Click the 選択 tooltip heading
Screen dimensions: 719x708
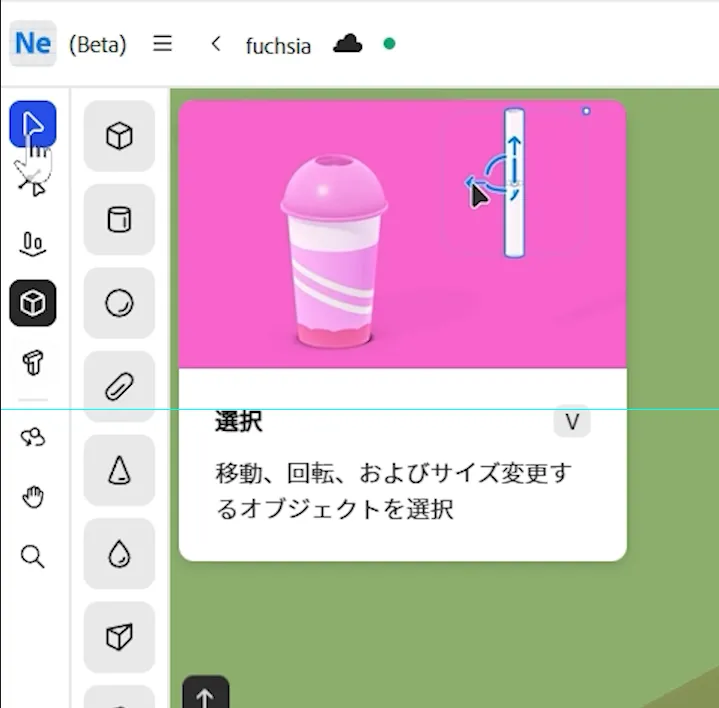click(238, 421)
